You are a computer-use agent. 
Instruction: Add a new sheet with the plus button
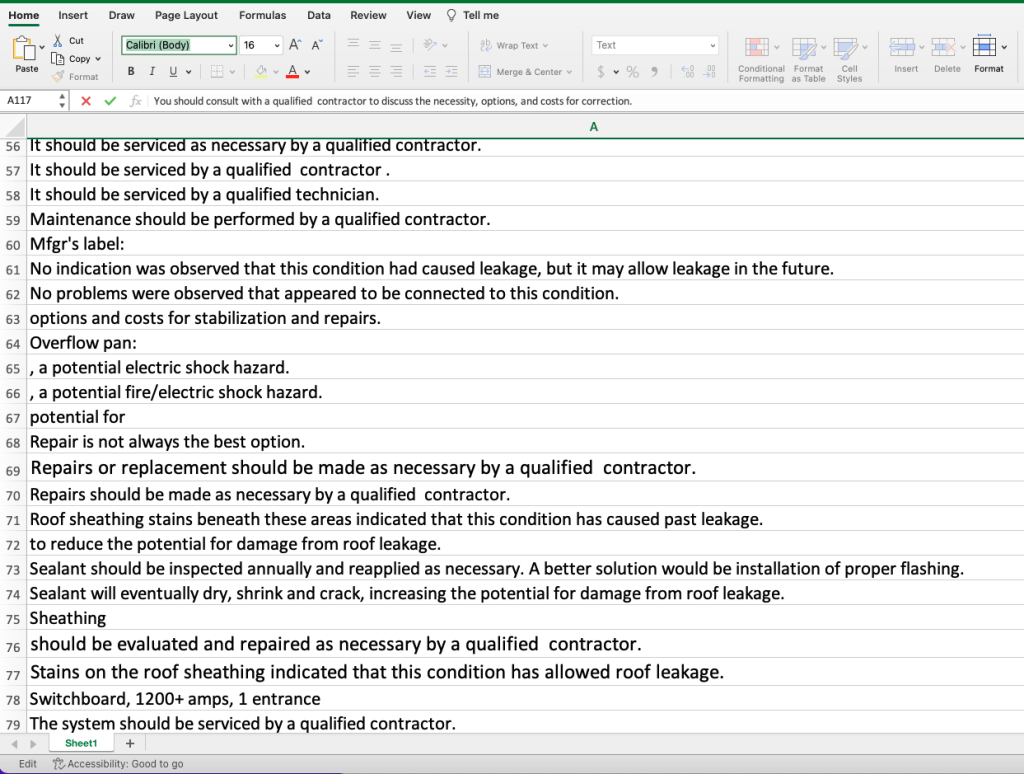coord(128,743)
